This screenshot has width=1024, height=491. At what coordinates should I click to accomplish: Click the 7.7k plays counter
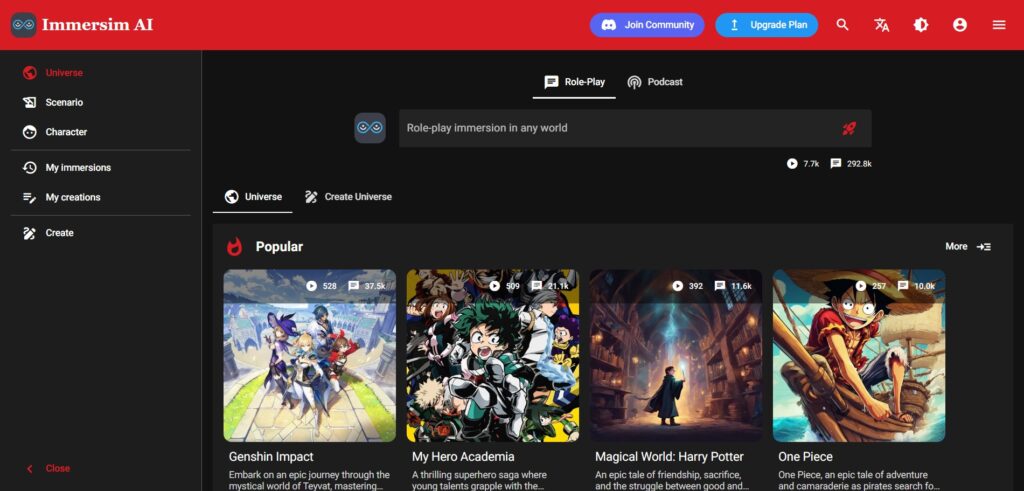(803, 164)
